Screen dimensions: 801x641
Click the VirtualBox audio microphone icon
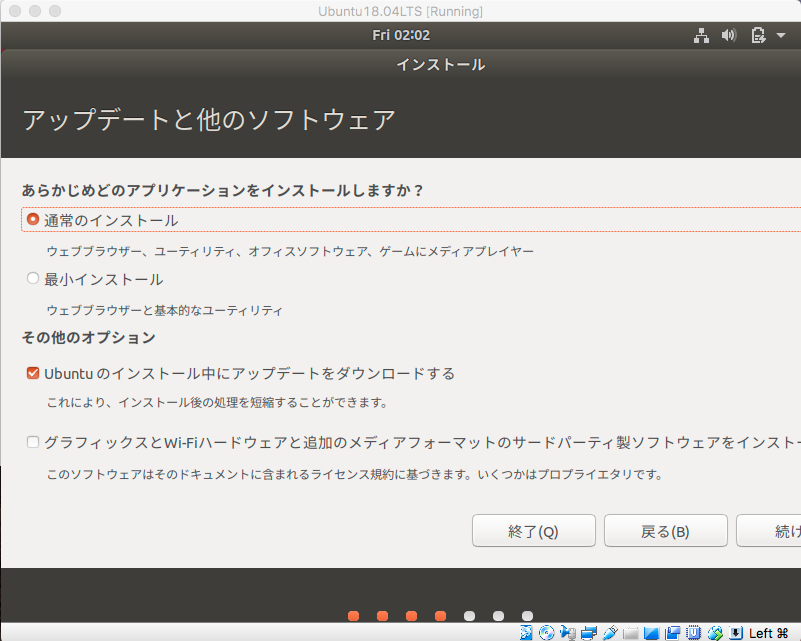pos(568,633)
